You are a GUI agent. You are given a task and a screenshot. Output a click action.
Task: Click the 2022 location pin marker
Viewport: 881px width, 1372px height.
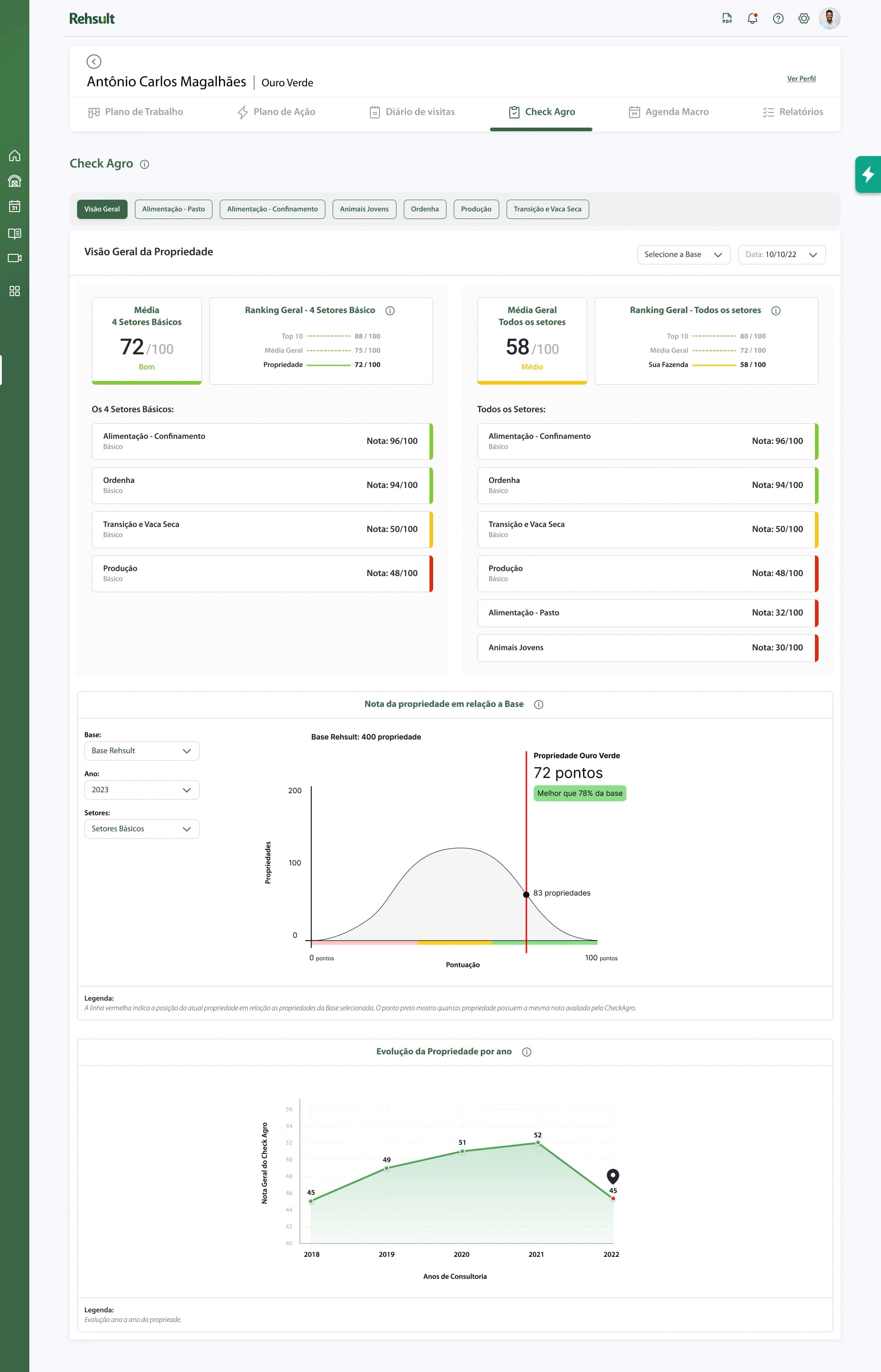pos(613,1176)
